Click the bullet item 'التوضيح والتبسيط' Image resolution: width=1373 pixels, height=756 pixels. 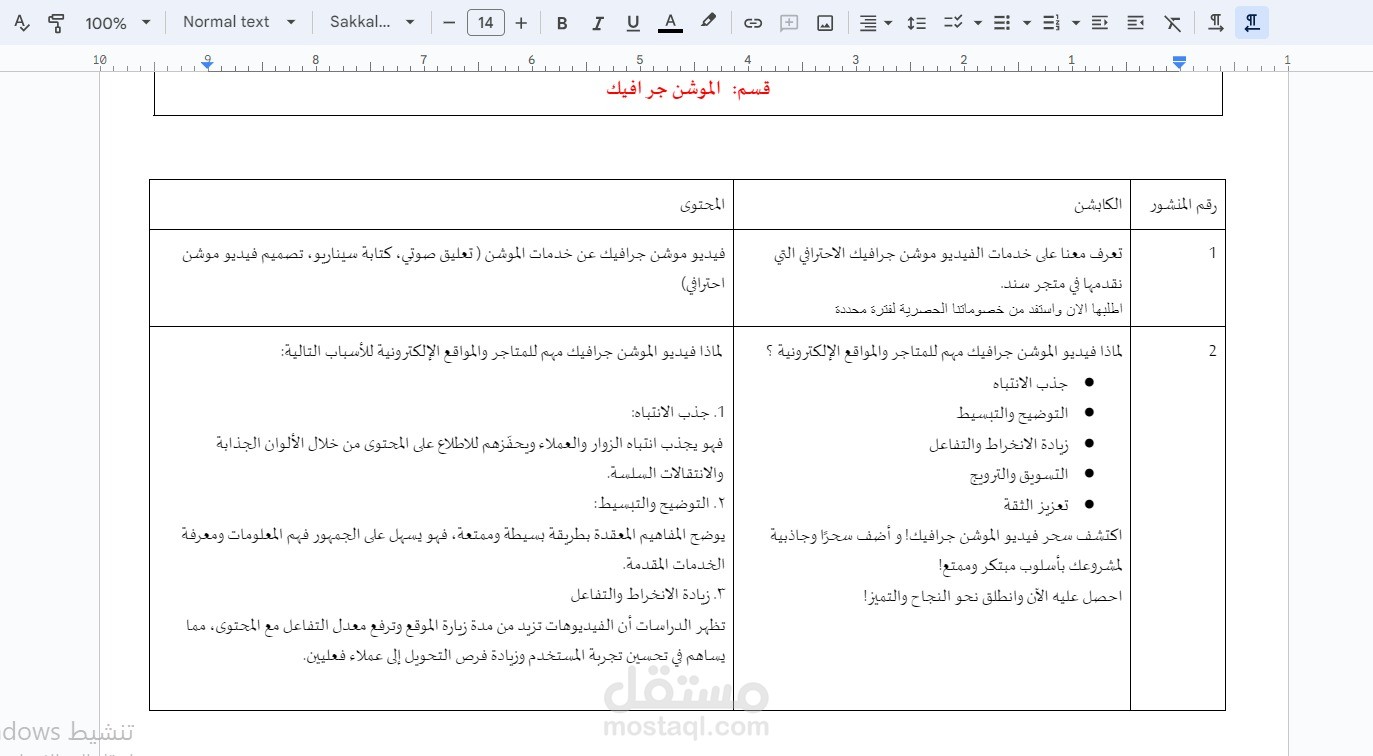(x=1013, y=413)
